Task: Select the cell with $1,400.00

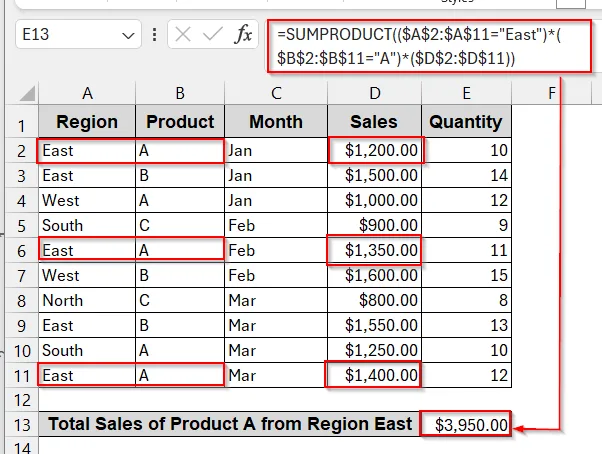Action: pos(374,375)
